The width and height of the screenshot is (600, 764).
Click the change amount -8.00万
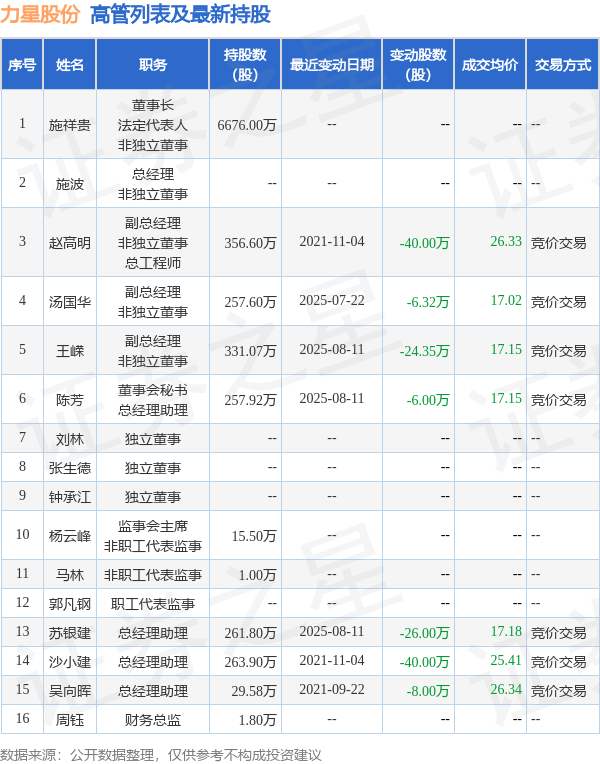[x=428, y=691]
